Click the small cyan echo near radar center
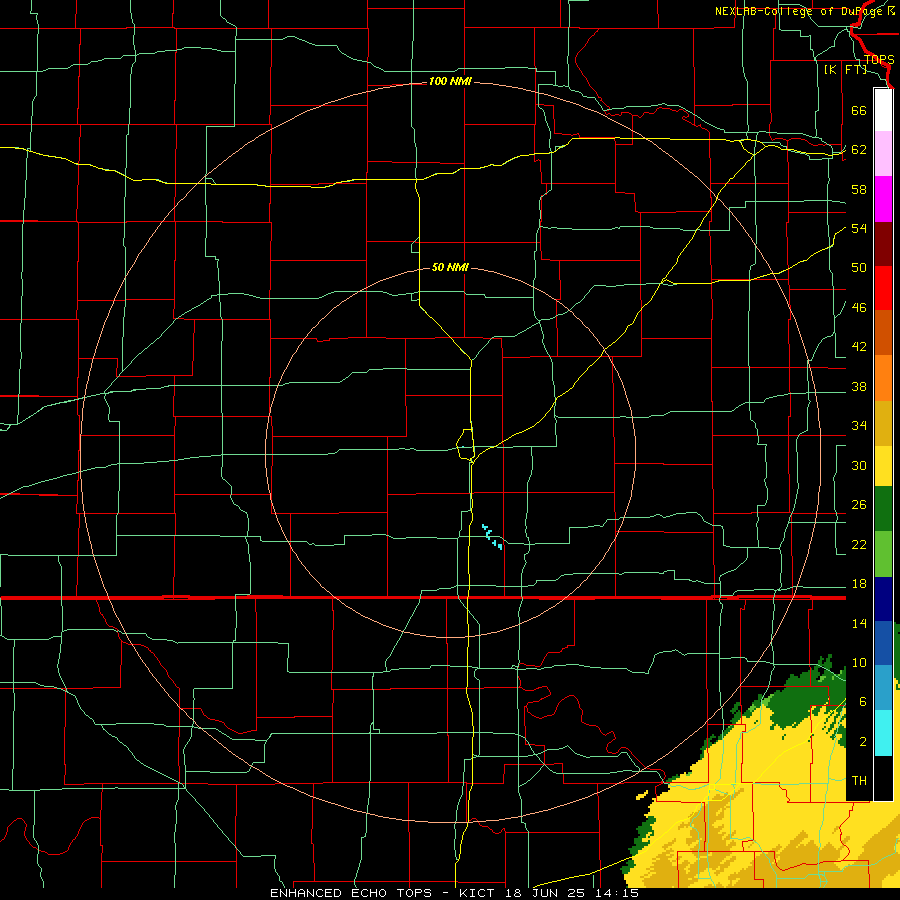 tap(492, 537)
